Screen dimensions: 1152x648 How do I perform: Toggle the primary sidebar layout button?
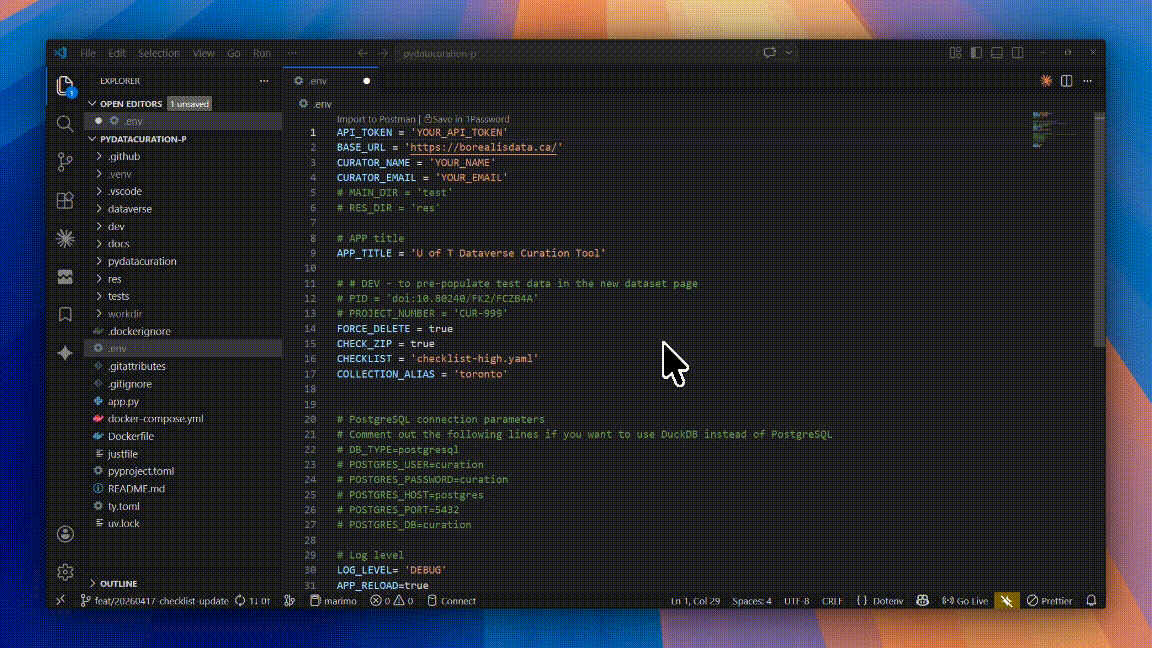[x=975, y=53]
